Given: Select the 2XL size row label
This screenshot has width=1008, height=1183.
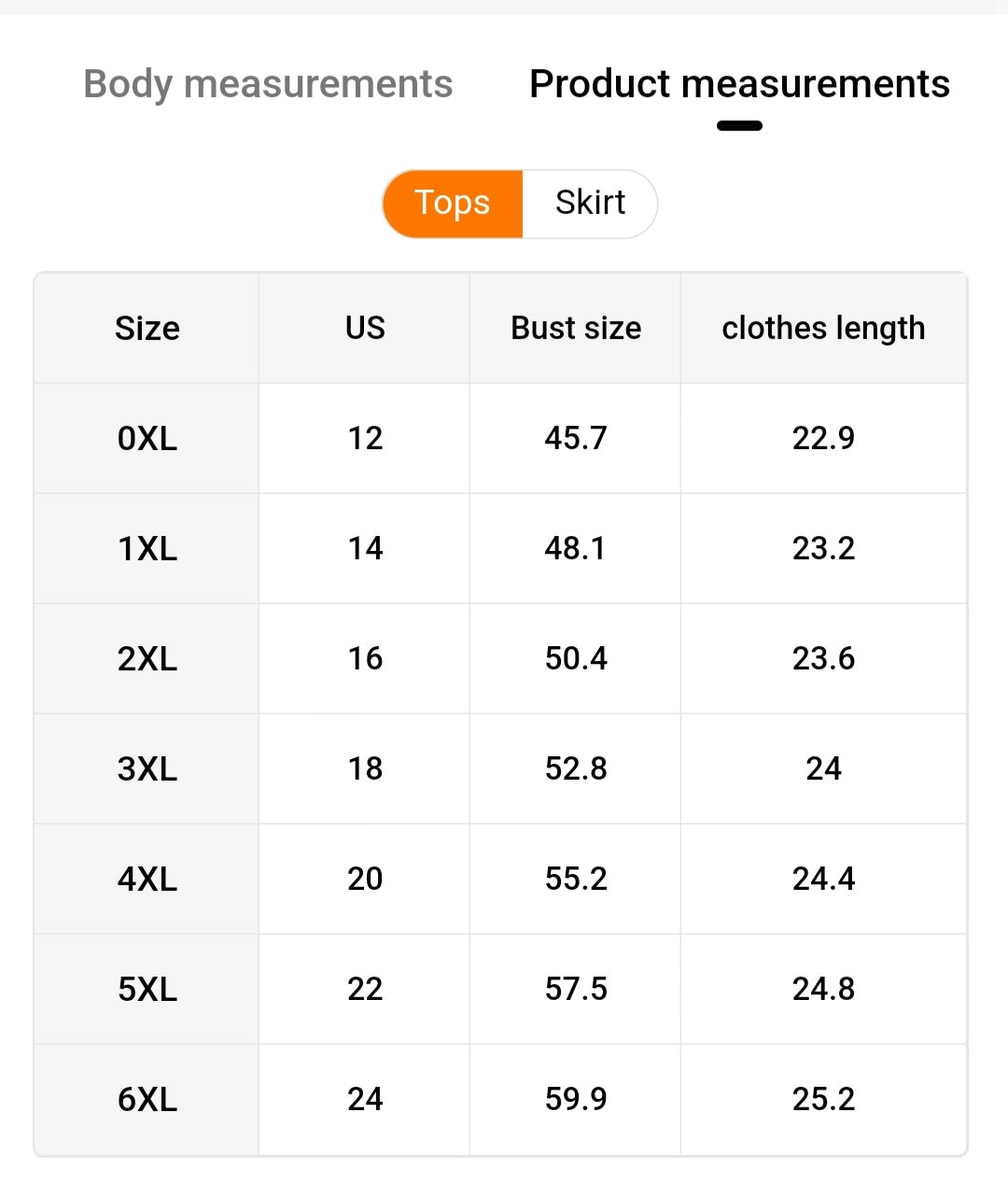Looking at the screenshot, I should pyautogui.click(x=147, y=658).
